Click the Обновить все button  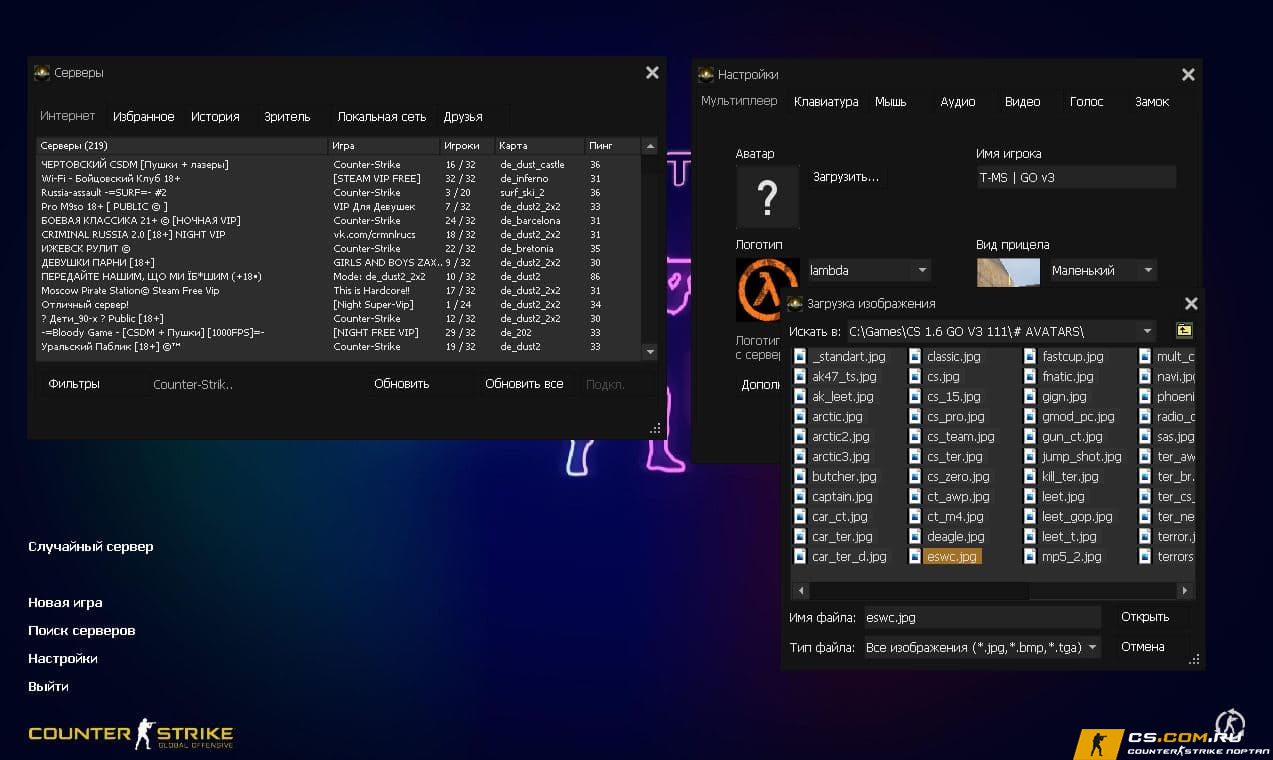point(524,384)
